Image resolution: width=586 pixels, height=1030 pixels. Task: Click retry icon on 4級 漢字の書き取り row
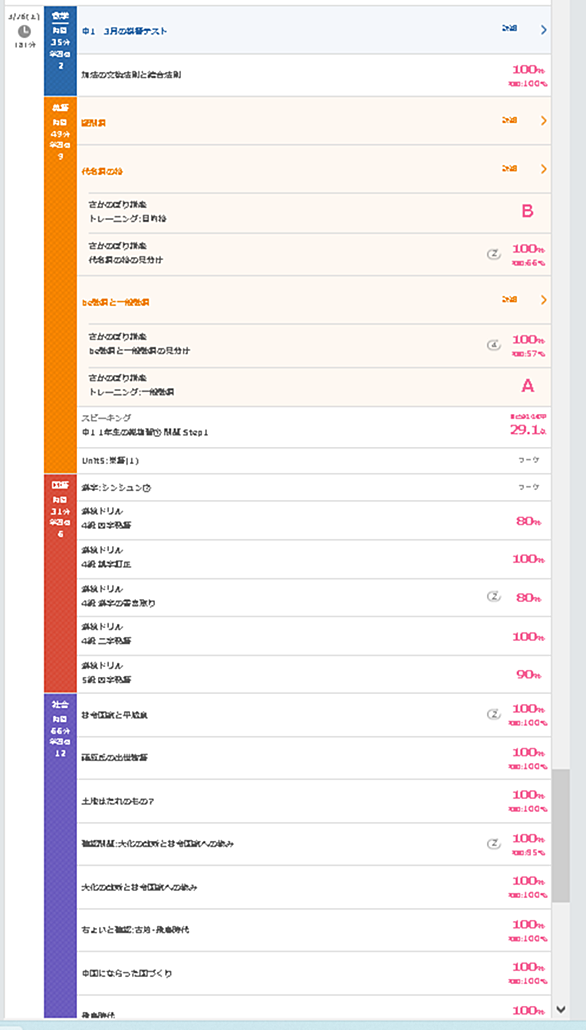(x=493, y=596)
